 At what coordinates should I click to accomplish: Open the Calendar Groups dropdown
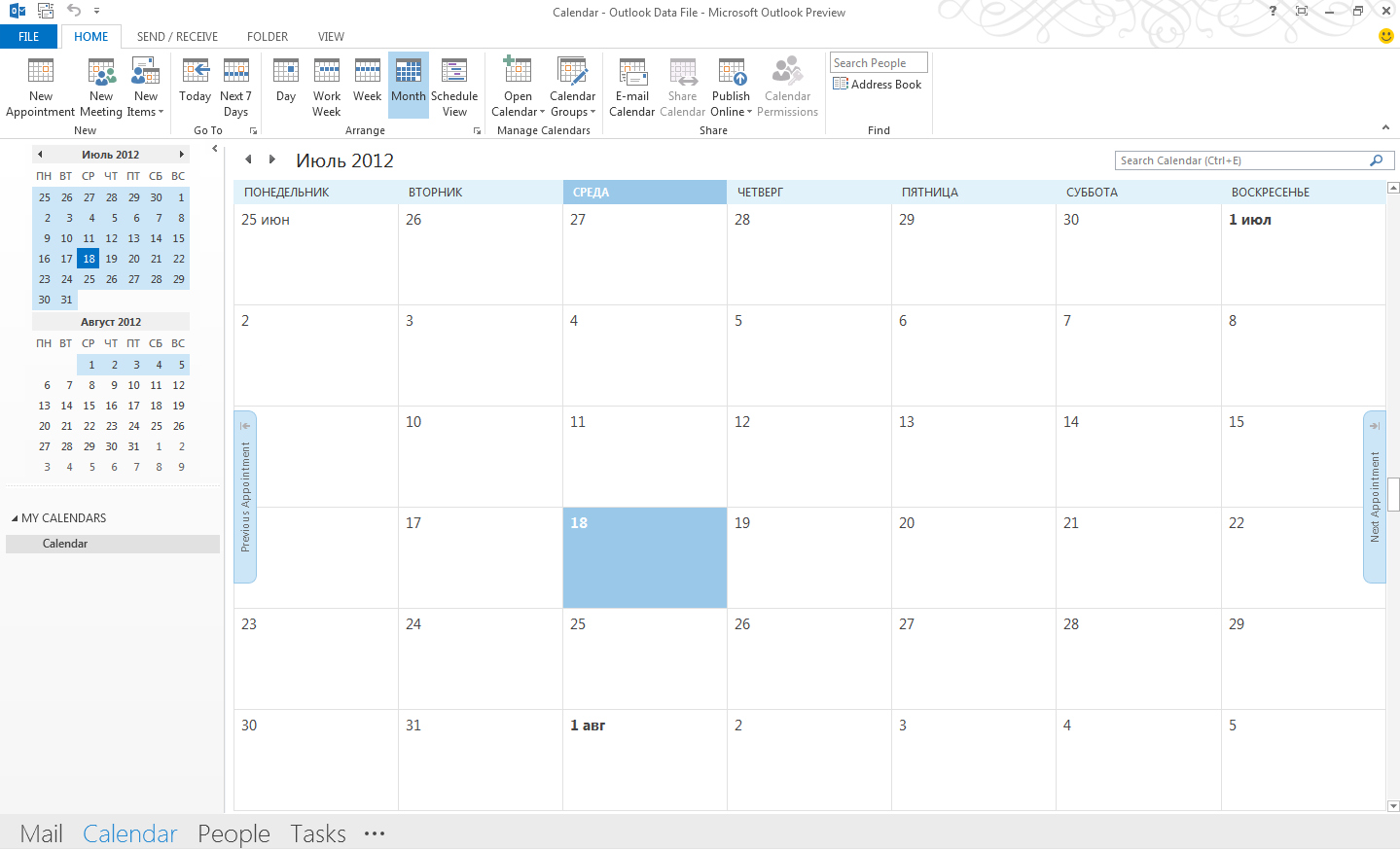pos(572,87)
